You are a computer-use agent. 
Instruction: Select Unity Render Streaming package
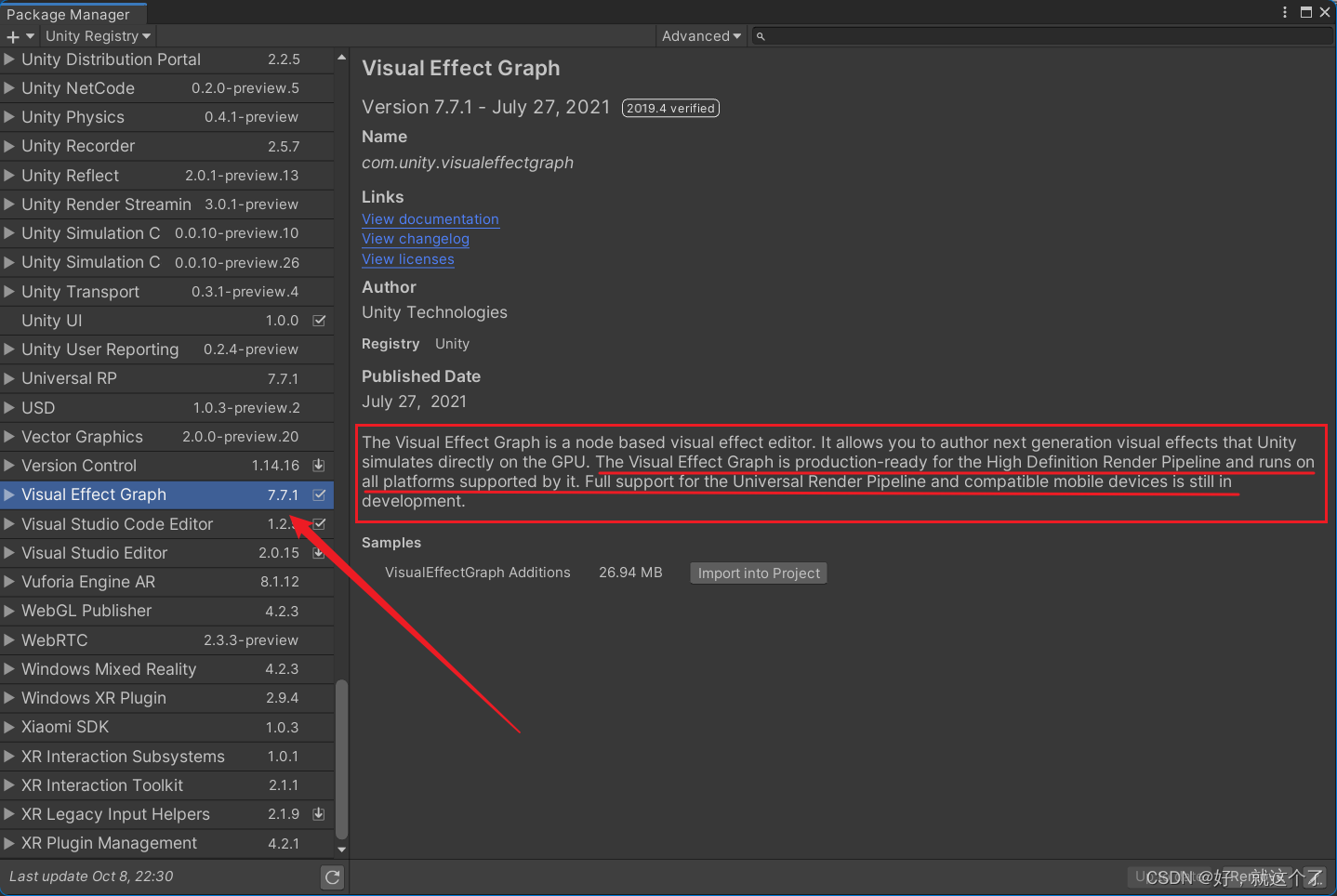166,204
